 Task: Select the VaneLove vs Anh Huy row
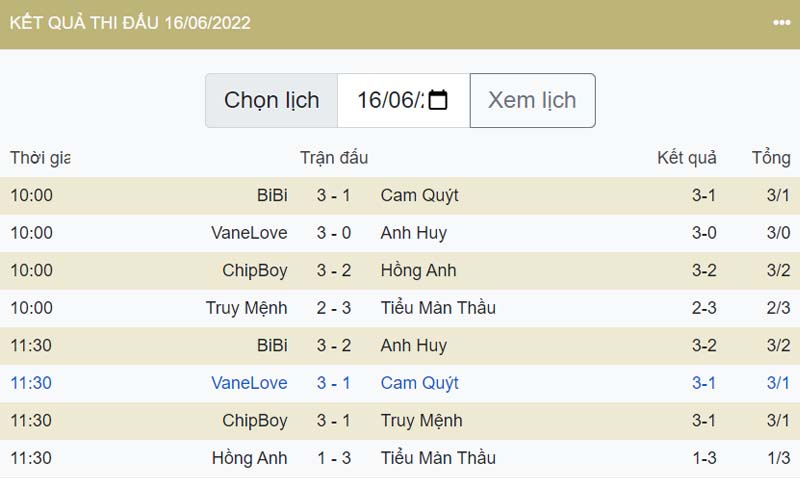click(x=400, y=233)
